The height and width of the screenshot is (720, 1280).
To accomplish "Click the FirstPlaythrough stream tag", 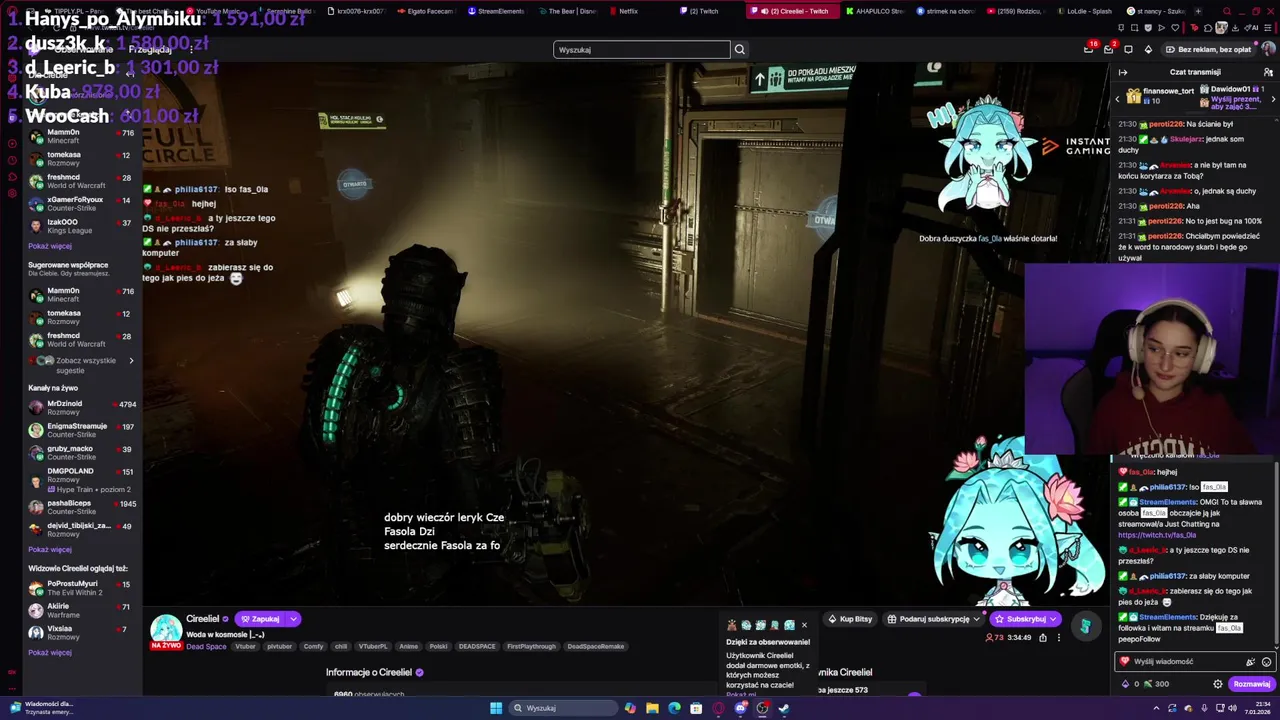I will (531, 647).
